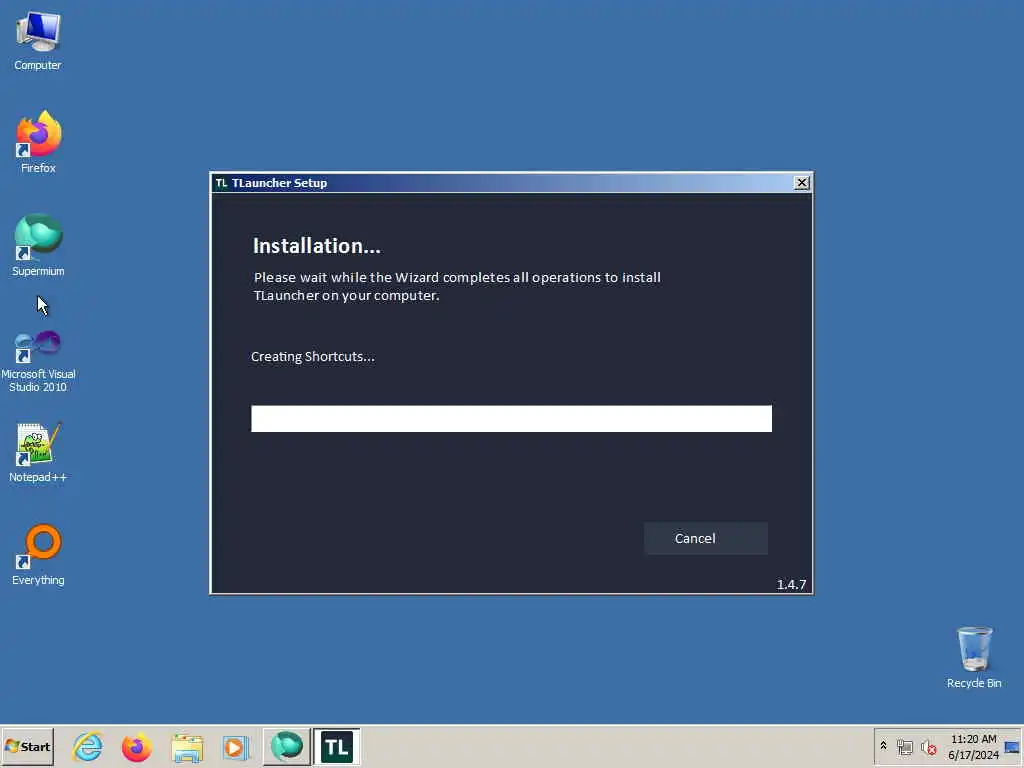Open the muted volume tray icon
This screenshot has width=1024, height=768.
(928, 747)
